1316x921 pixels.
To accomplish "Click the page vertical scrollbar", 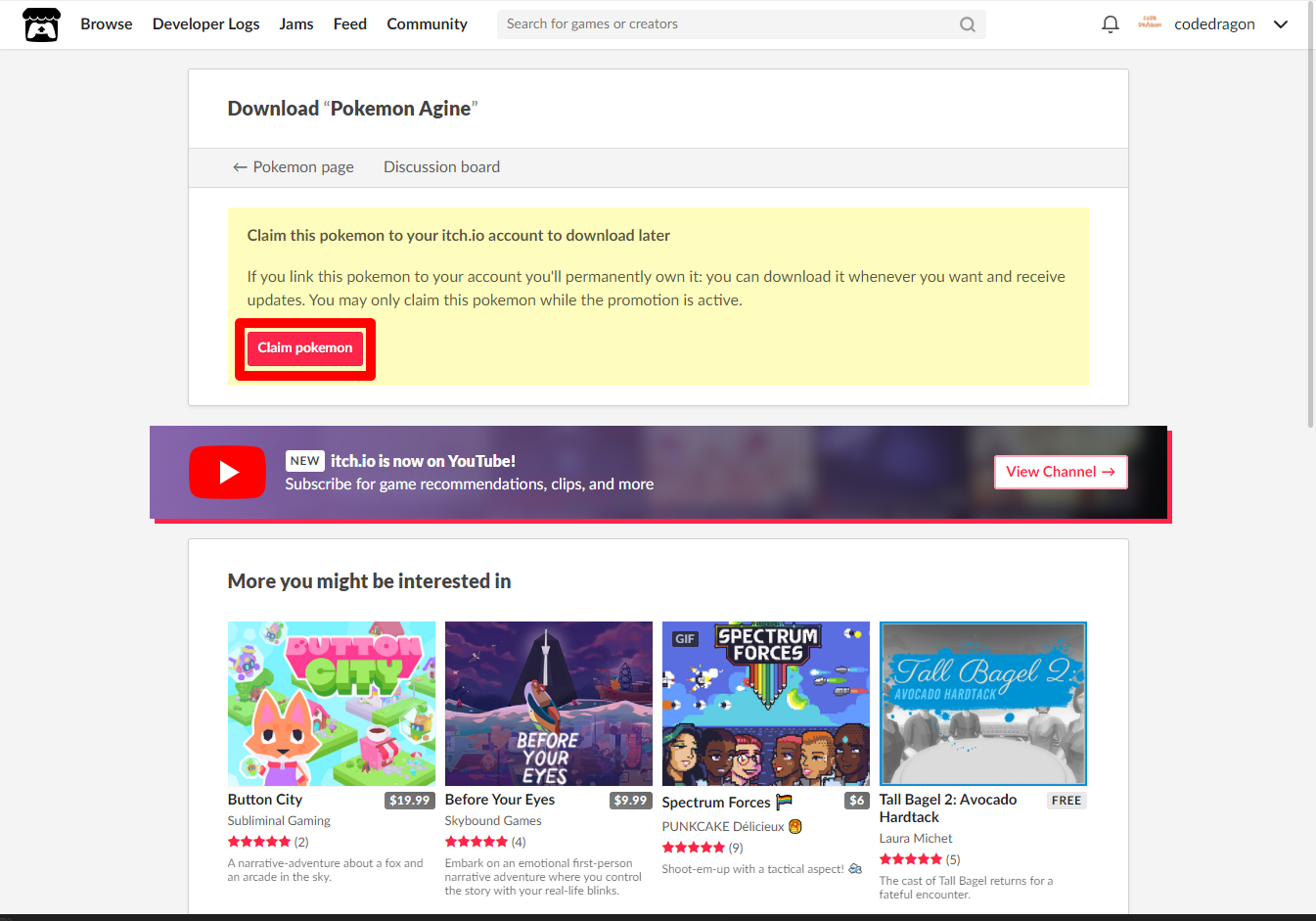I will coord(1311,215).
